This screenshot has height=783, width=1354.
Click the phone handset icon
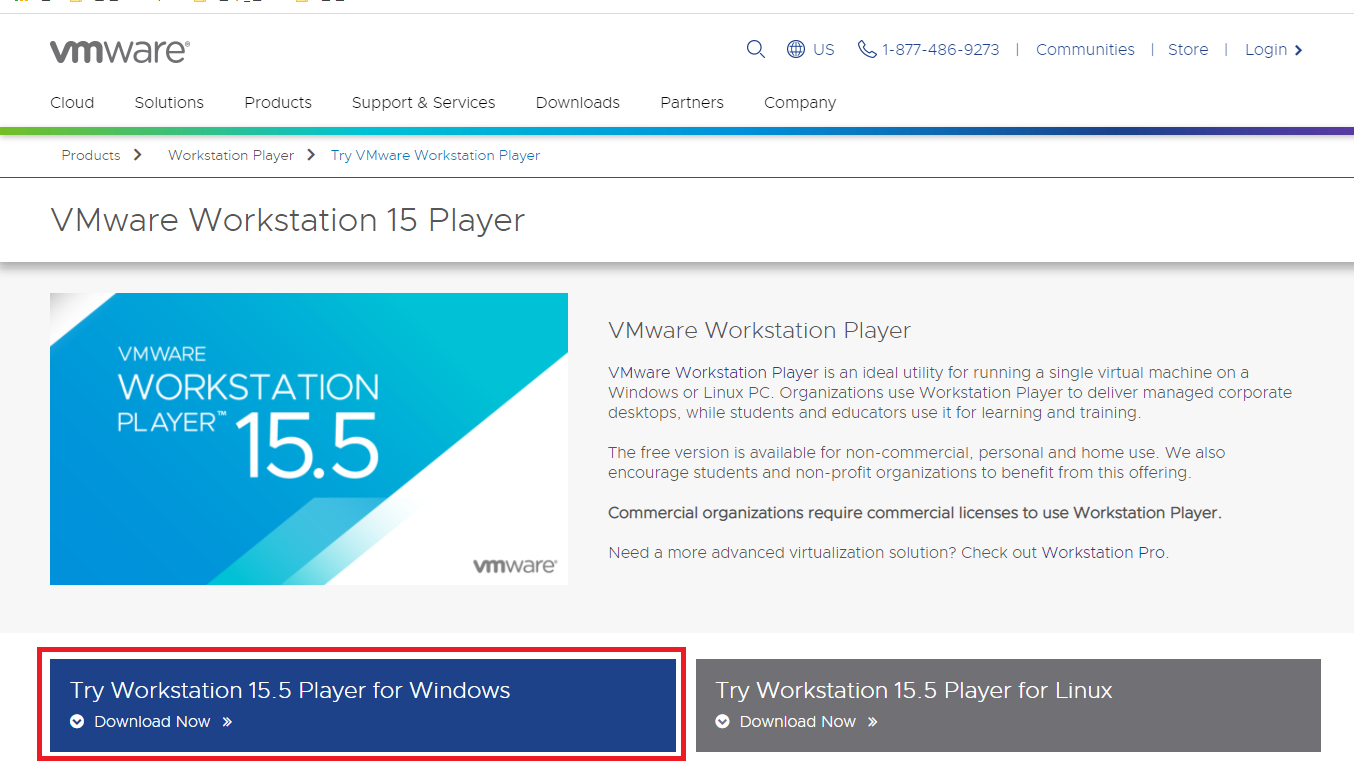(867, 49)
